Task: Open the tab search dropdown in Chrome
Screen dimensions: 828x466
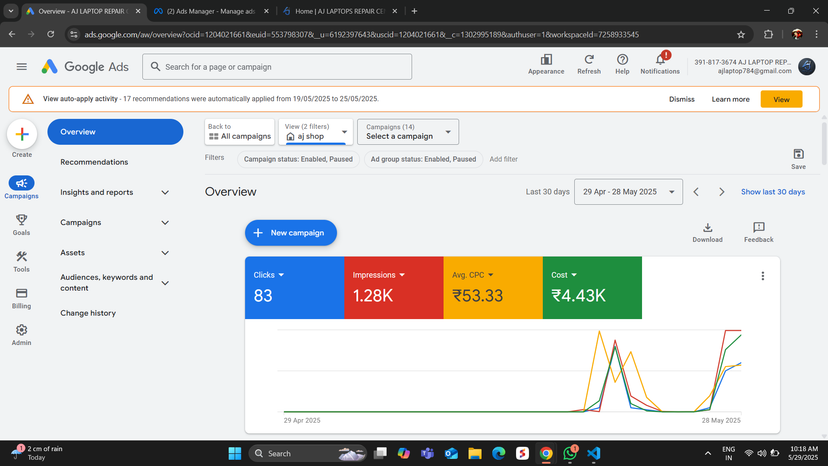Action: (x=11, y=11)
